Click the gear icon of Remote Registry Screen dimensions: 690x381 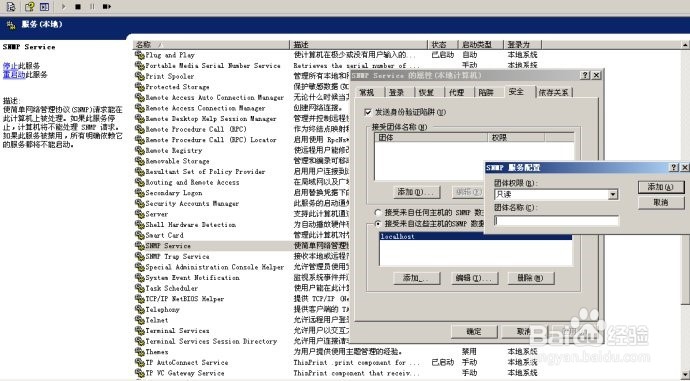point(139,150)
